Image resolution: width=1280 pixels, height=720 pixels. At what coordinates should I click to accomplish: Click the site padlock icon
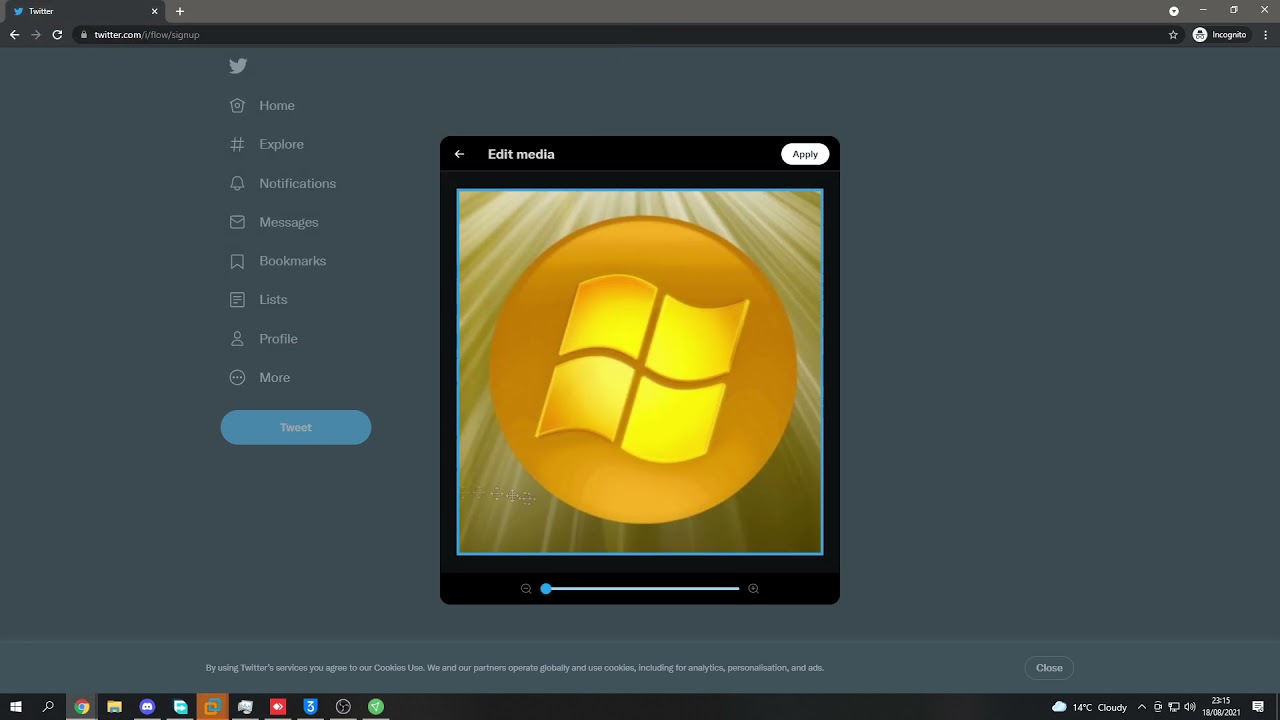click(84, 35)
